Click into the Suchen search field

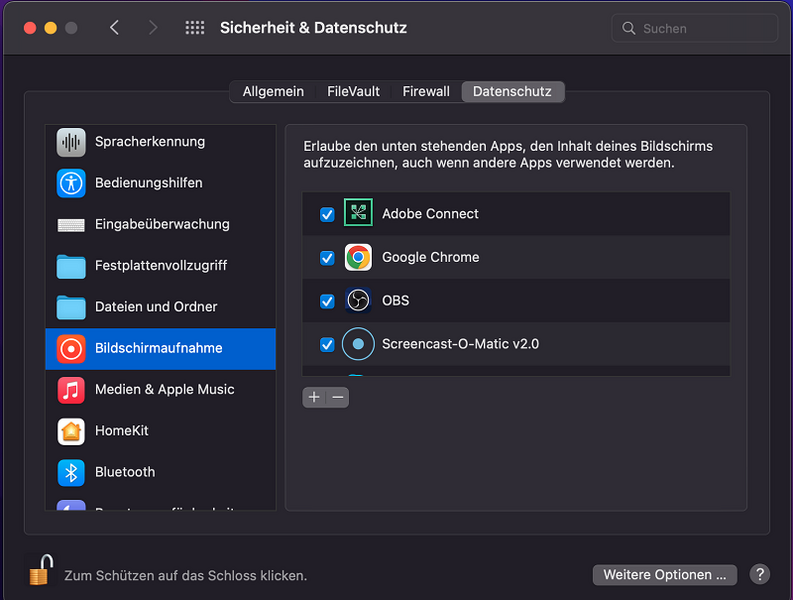coord(694,28)
